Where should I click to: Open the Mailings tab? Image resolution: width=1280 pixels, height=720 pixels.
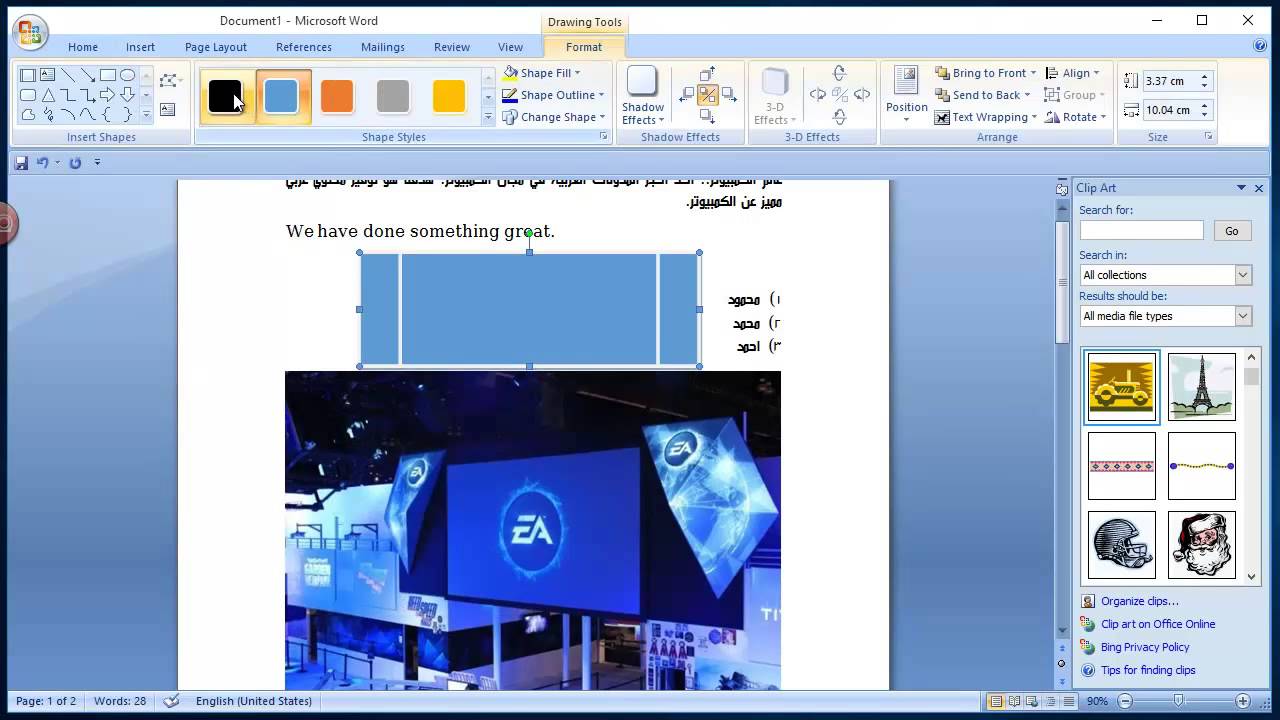pos(383,47)
